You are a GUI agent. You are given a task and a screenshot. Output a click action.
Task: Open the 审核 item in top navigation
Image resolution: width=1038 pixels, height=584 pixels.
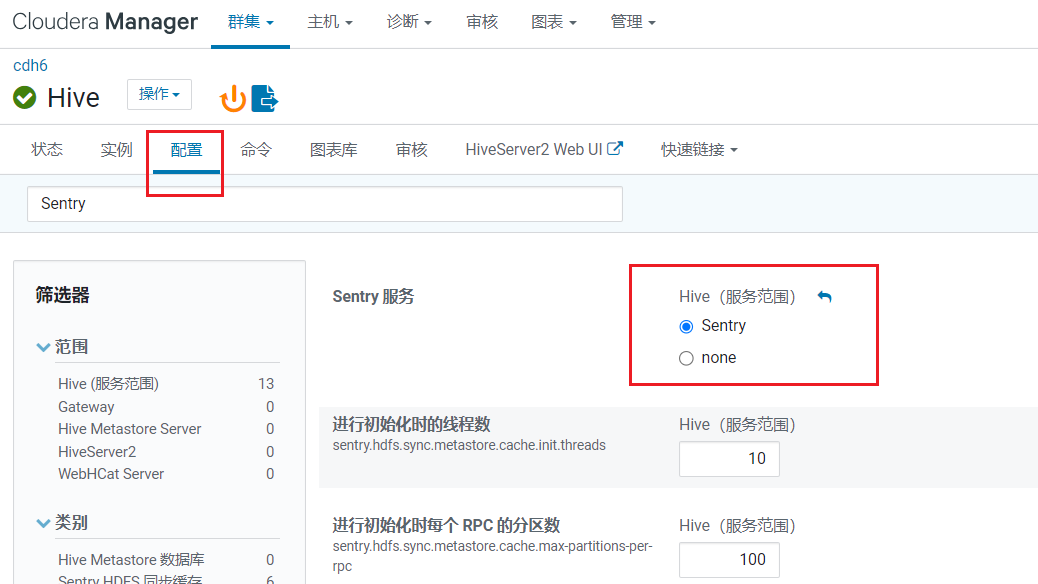click(482, 22)
